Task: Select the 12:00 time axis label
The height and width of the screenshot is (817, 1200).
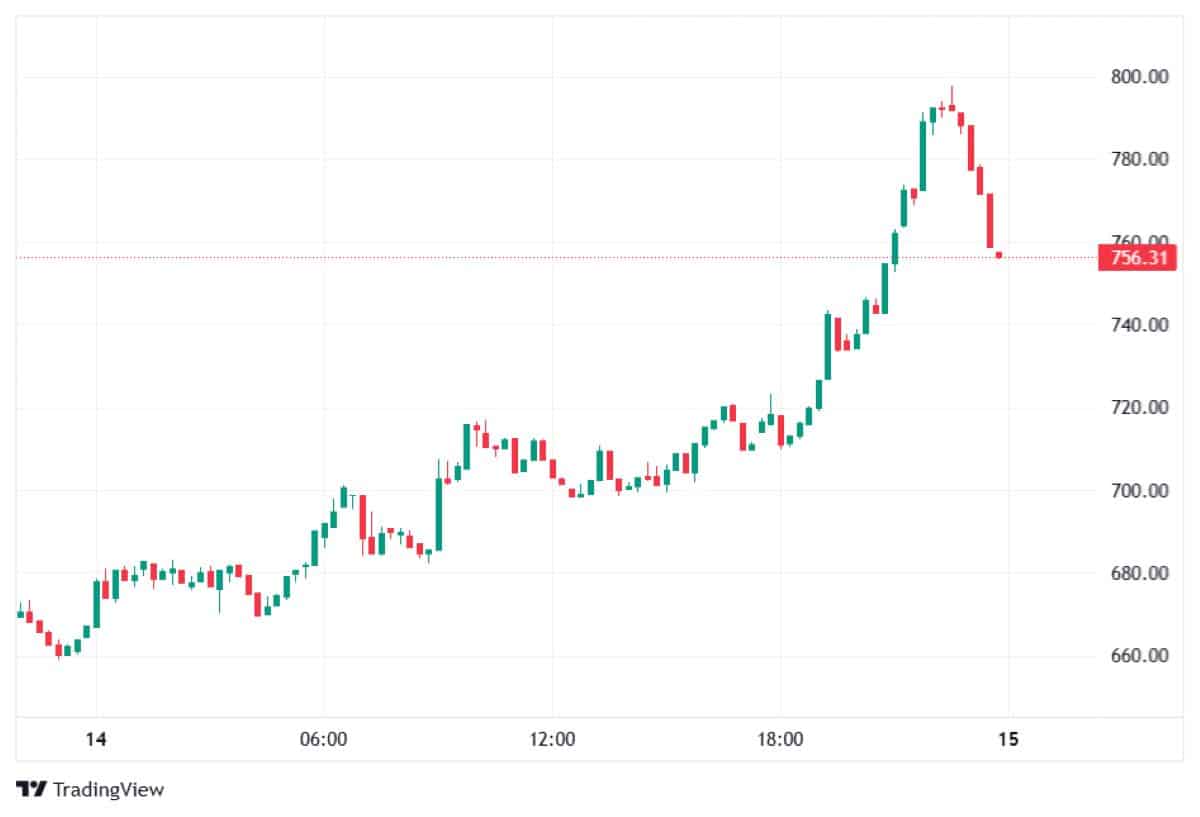Action: (552, 740)
